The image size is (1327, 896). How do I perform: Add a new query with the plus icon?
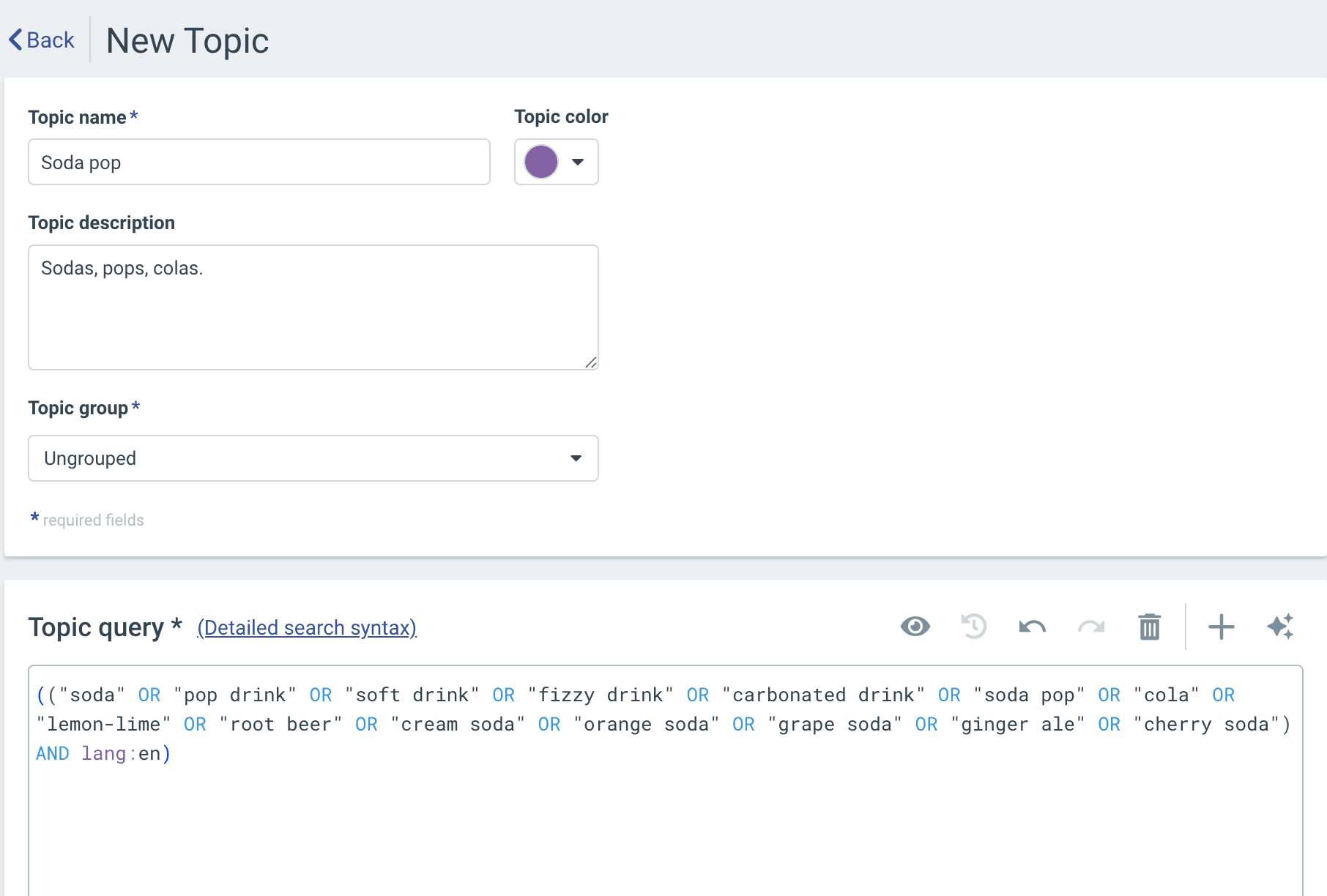(1221, 627)
